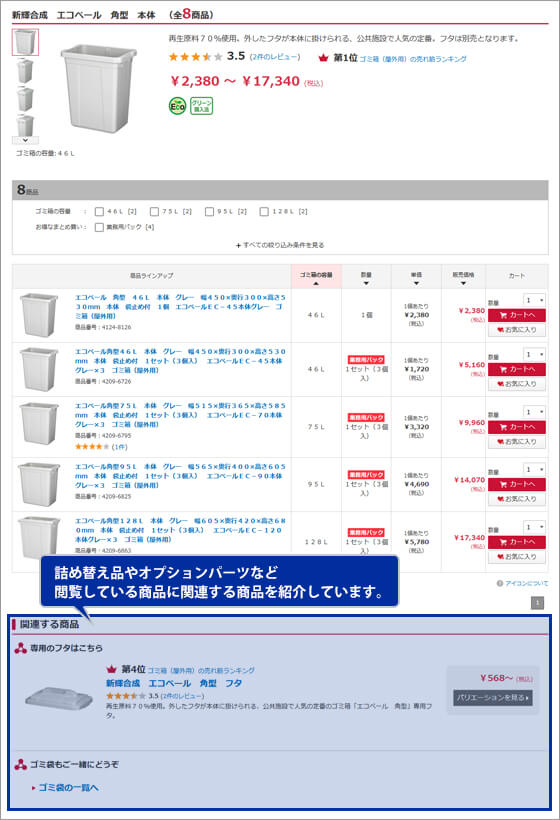This screenshot has height=820, width=560.
Task: Expand more thumbnails with down chevron
Action: [25, 140]
